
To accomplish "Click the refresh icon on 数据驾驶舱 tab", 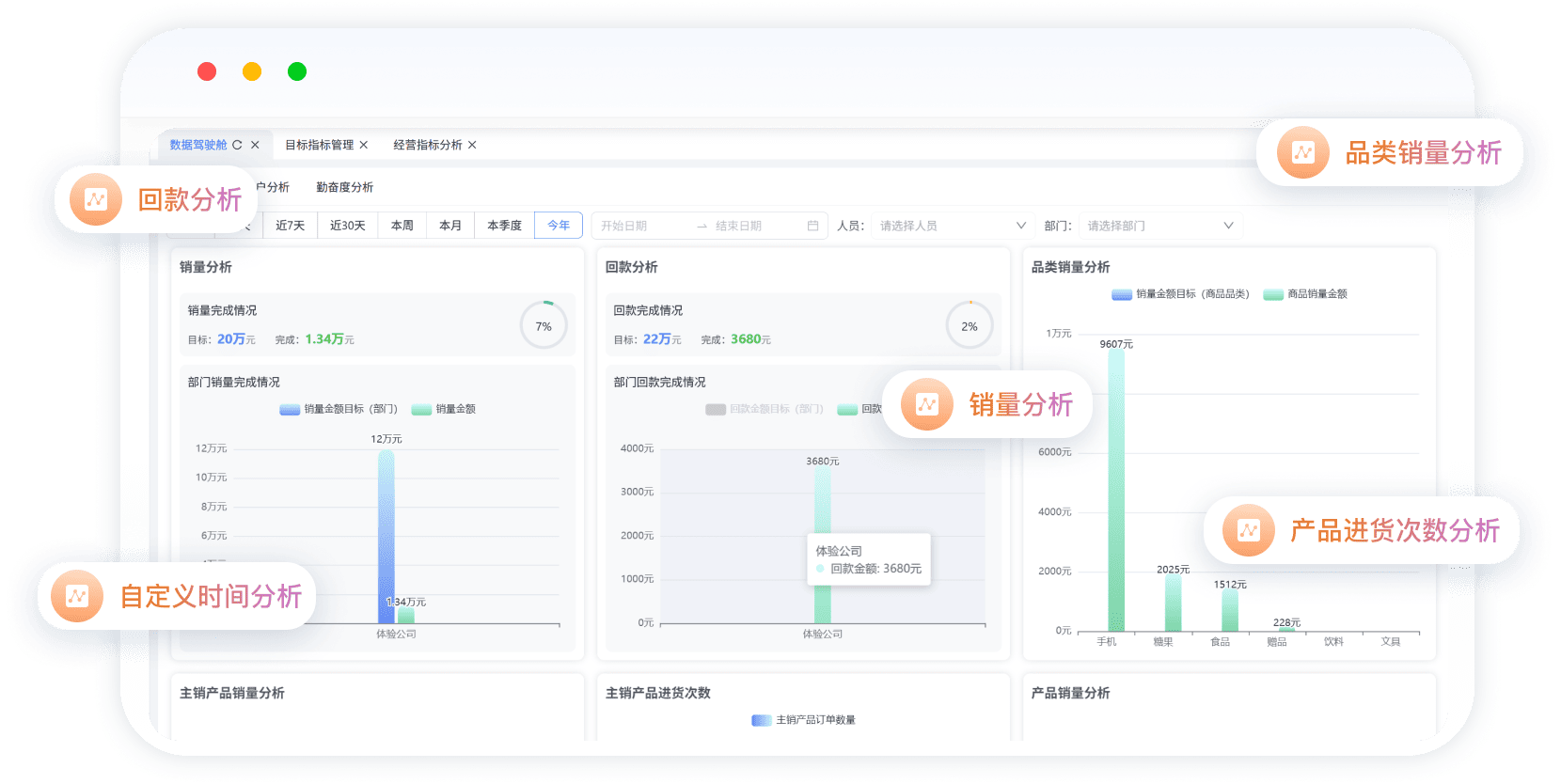I will tap(237, 145).
